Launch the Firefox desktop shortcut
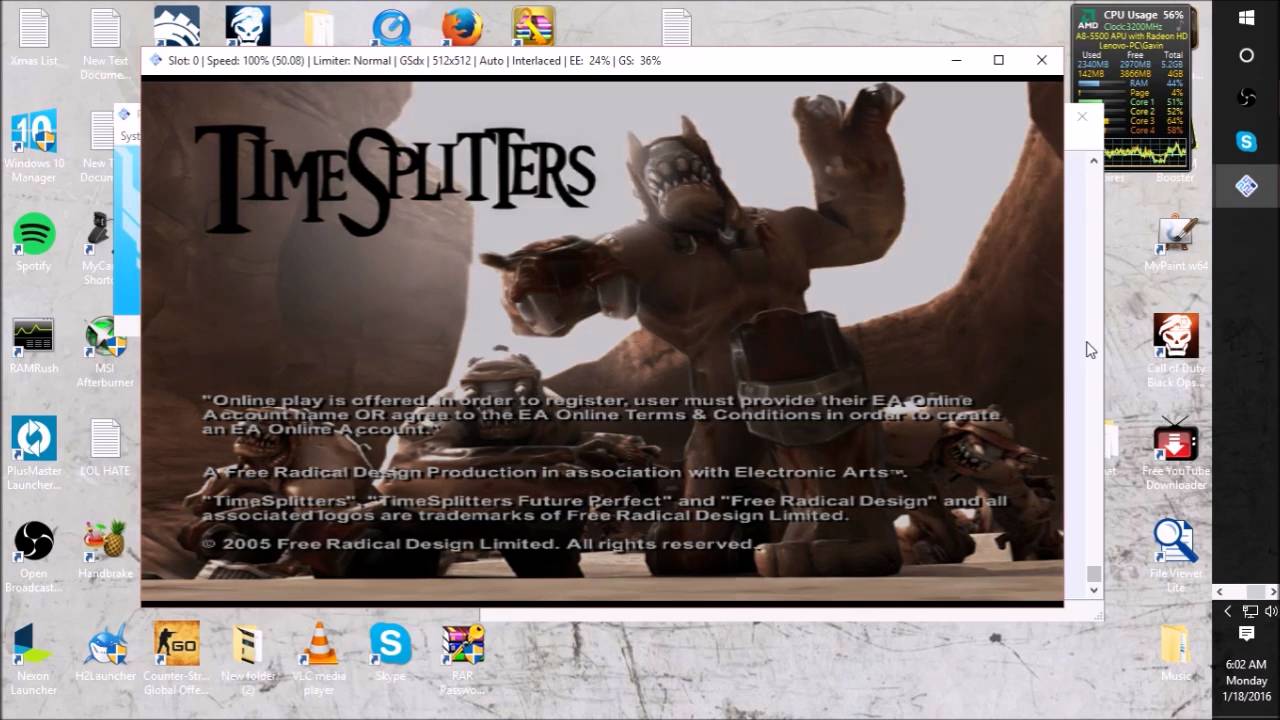The image size is (1280, 720). tap(461, 25)
